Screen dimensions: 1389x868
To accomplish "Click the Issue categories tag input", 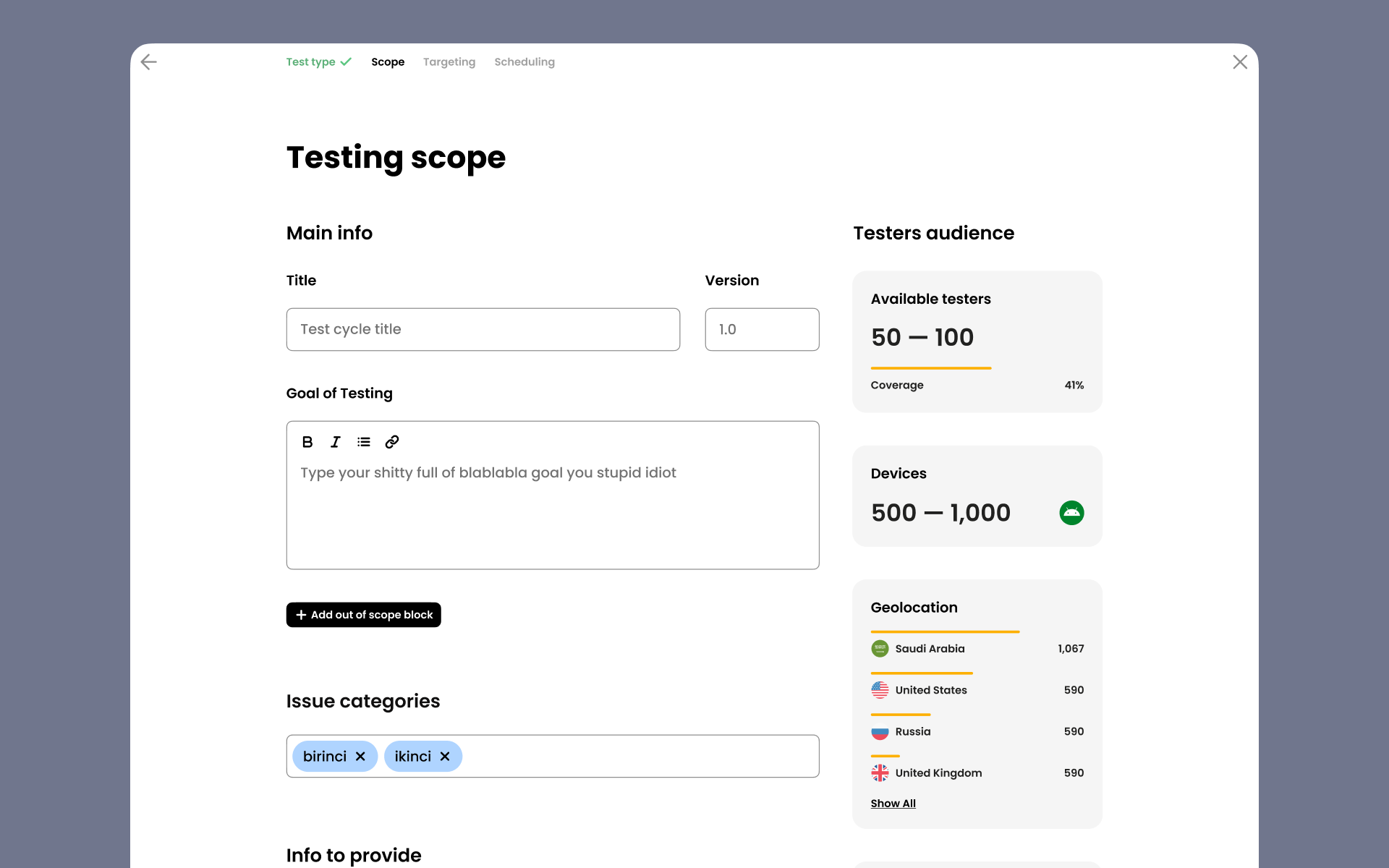I will pyautogui.click(x=553, y=757).
